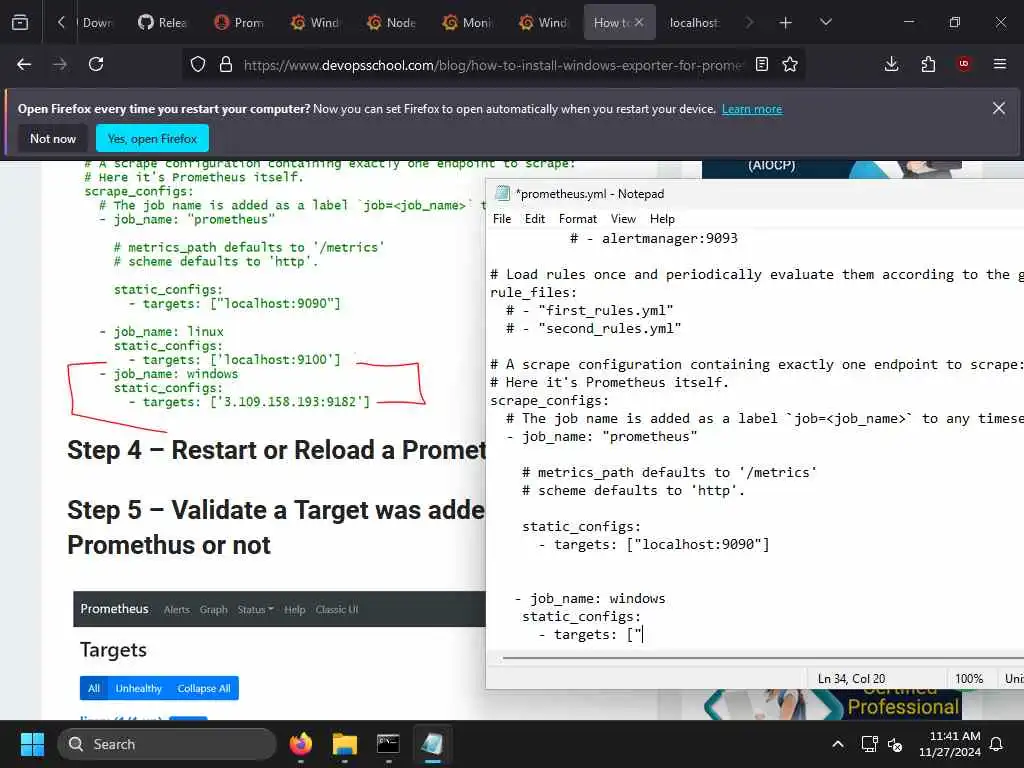Close the How to tab
Screen dimensions: 1024x768
[639, 23]
